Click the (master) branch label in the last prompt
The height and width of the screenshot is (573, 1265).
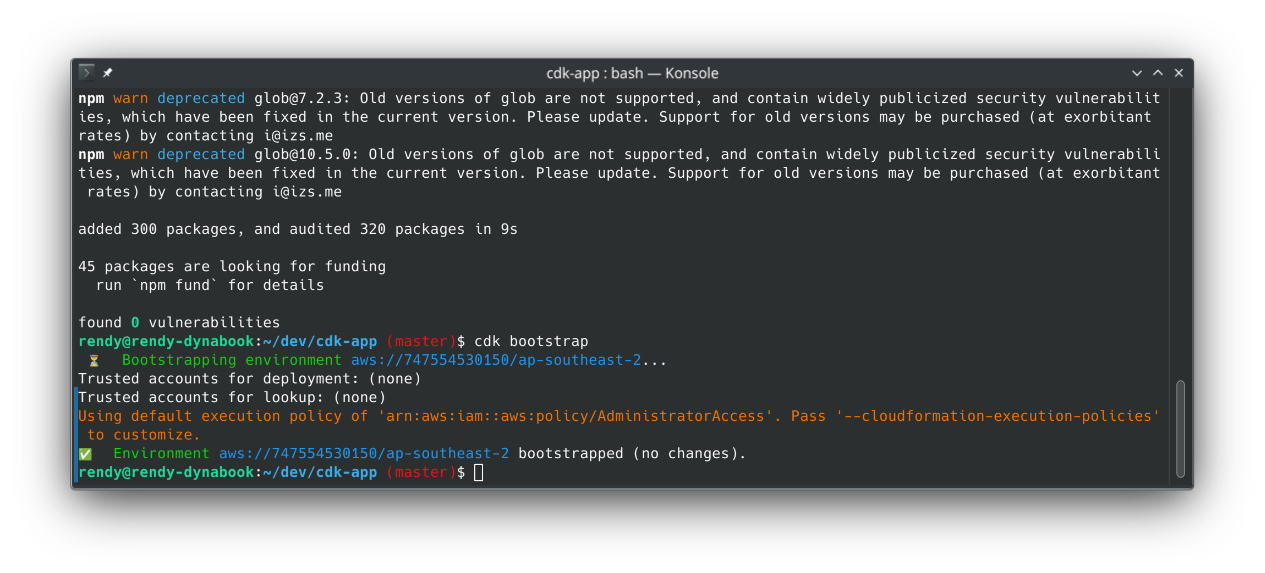[x=421, y=472]
